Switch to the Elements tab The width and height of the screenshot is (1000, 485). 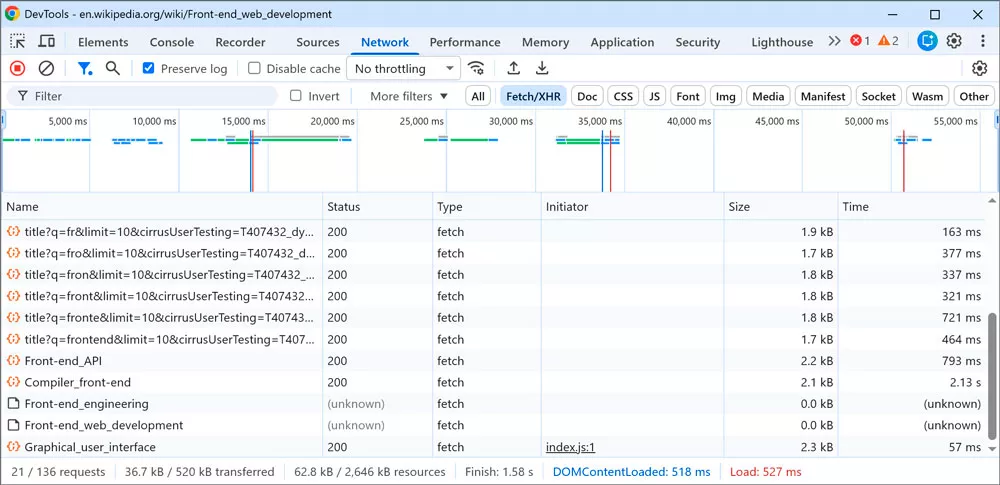pyautogui.click(x=103, y=42)
